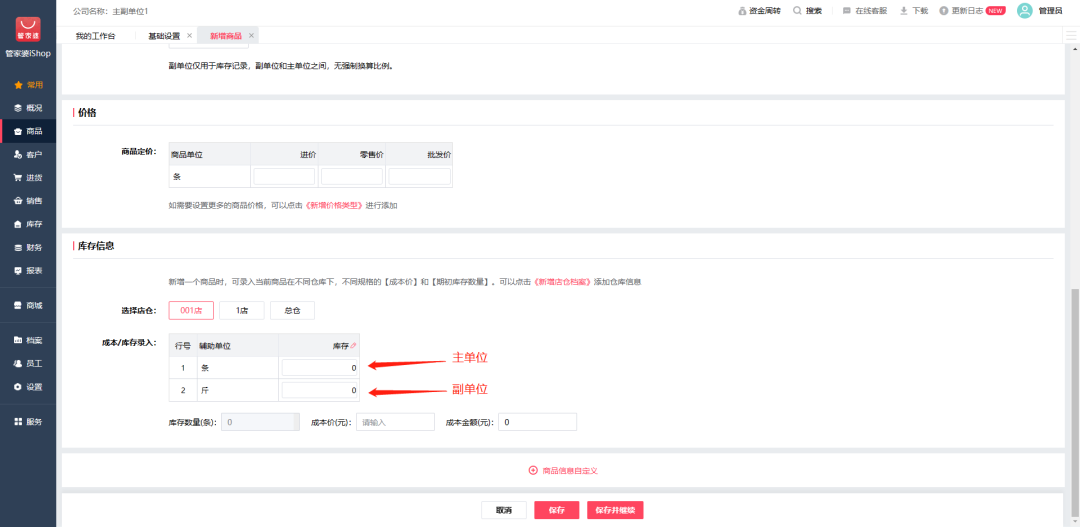
Task: Click the 价格 section heading
Action: 87,112
